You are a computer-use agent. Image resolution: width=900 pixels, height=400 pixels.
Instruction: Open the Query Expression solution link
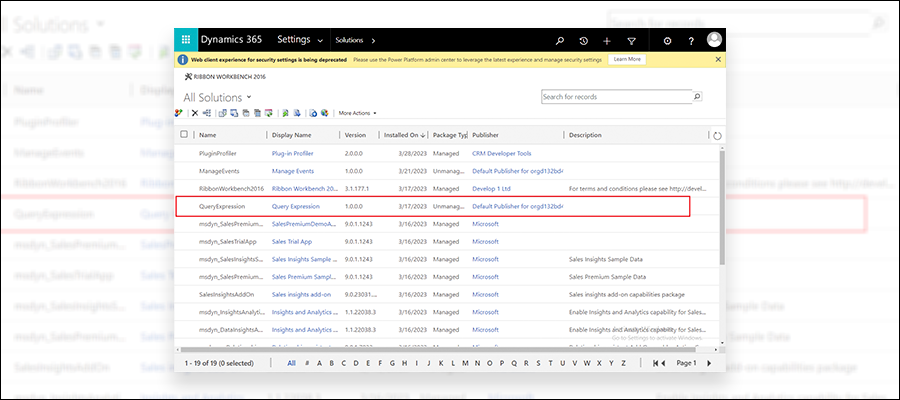pos(296,206)
